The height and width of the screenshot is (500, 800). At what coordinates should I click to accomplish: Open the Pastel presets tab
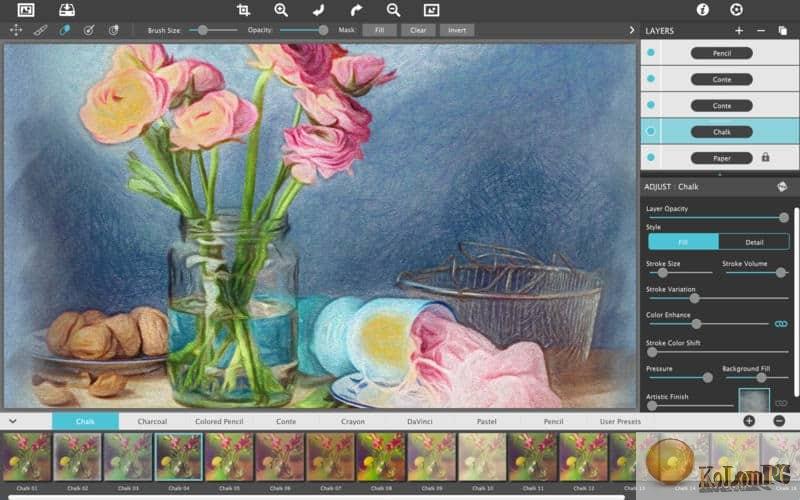pos(486,421)
